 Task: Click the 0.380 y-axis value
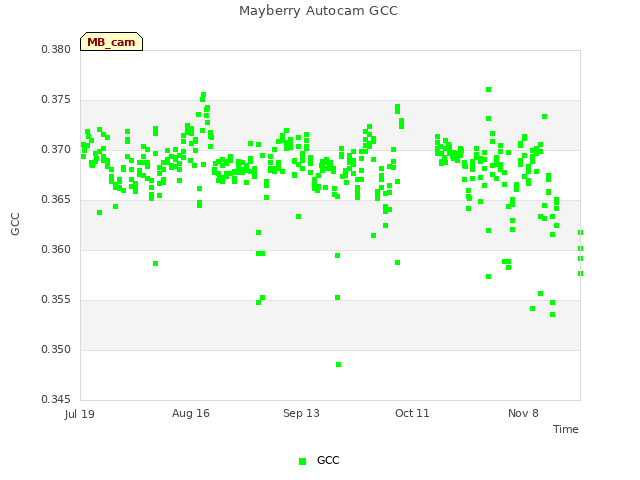(56, 49)
